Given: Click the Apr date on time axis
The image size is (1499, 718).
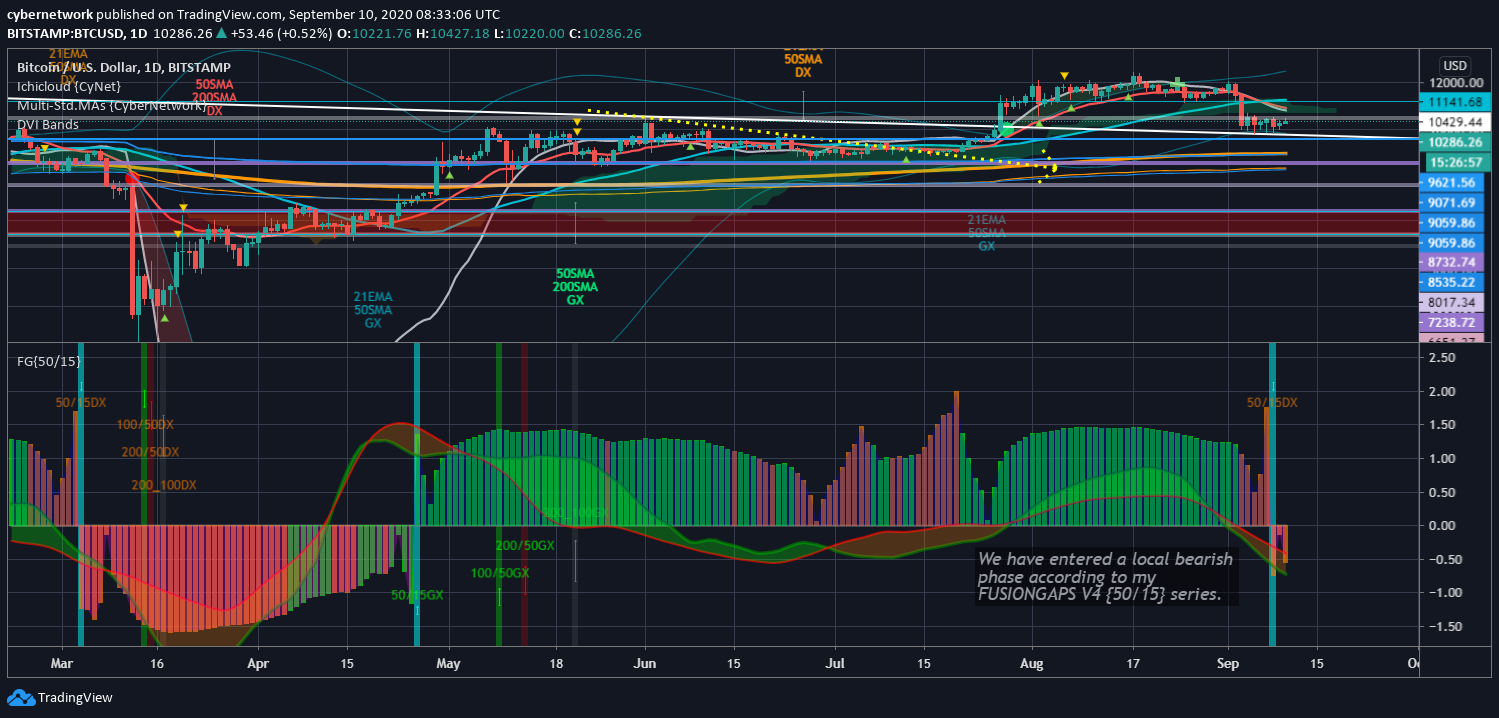Looking at the screenshot, I should 258,663.
